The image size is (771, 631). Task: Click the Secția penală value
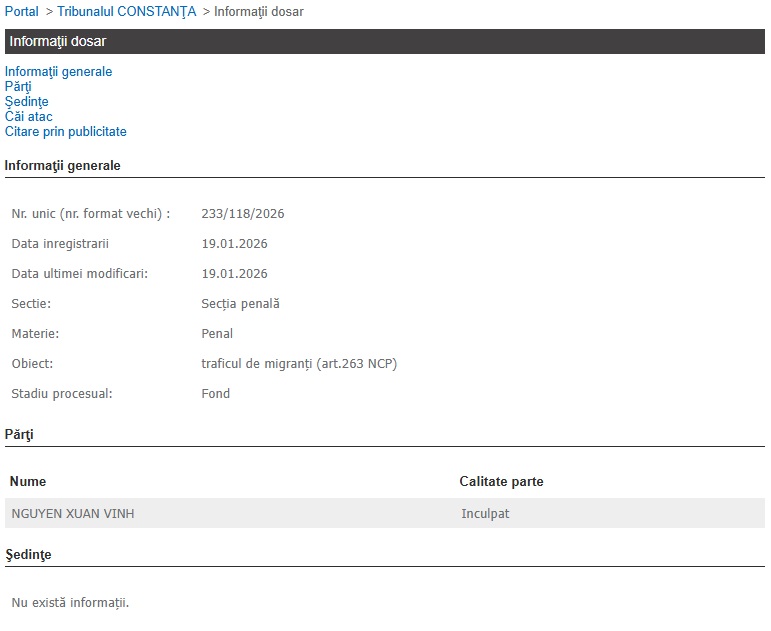coord(240,304)
